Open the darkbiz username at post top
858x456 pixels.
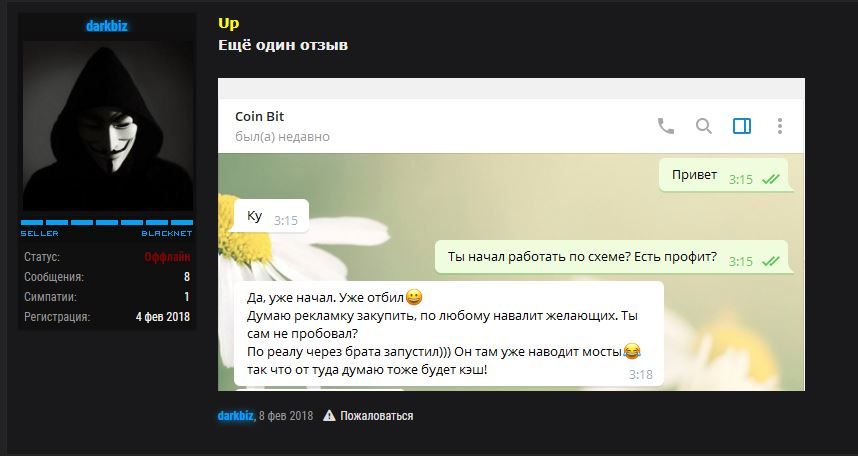[107, 25]
